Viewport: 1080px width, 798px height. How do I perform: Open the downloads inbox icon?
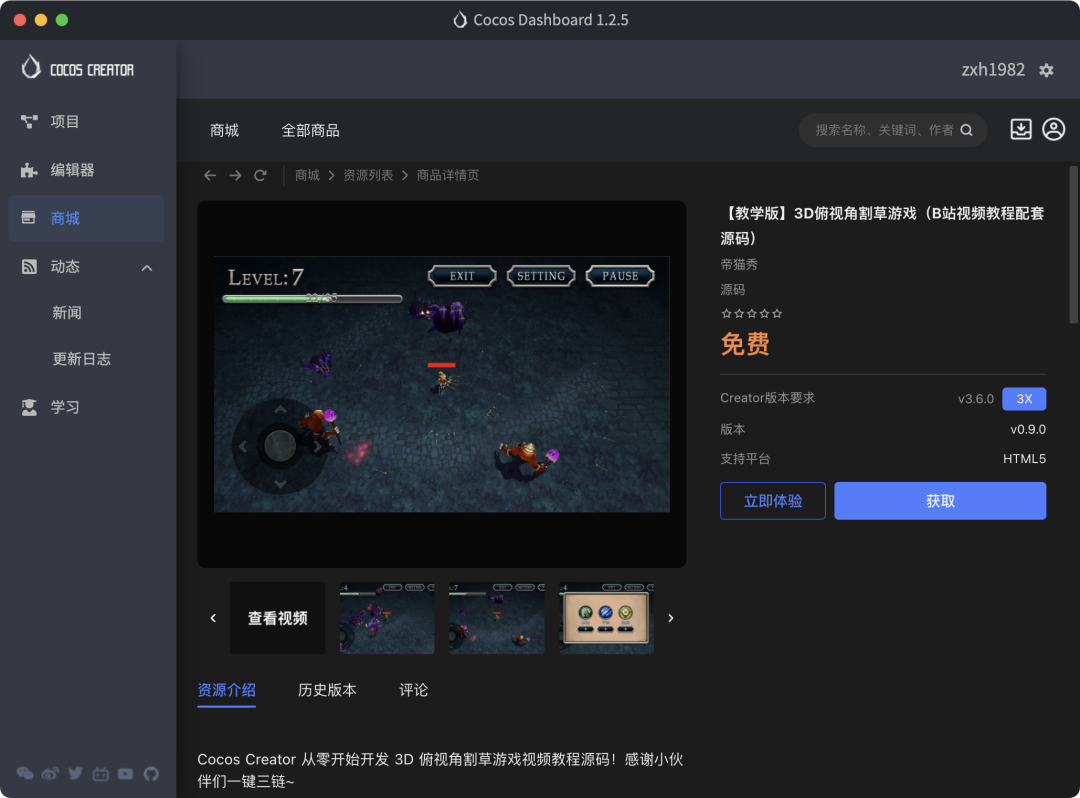pos(1021,129)
